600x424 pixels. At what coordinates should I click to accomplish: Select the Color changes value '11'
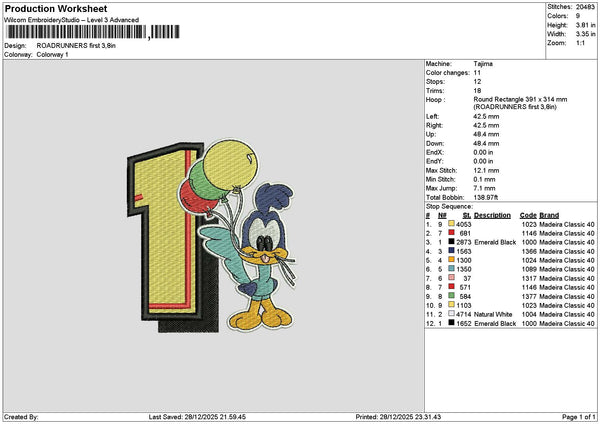pyautogui.click(x=477, y=73)
